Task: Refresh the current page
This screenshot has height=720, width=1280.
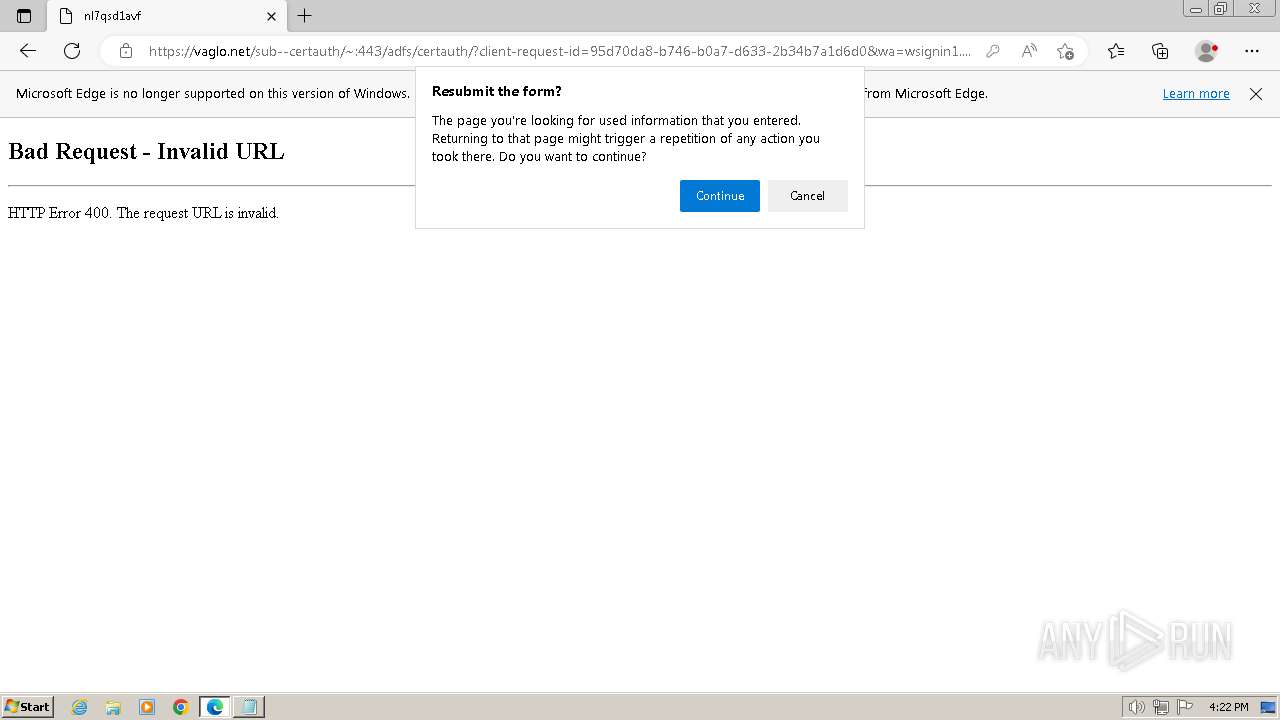Action: [x=72, y=51]
